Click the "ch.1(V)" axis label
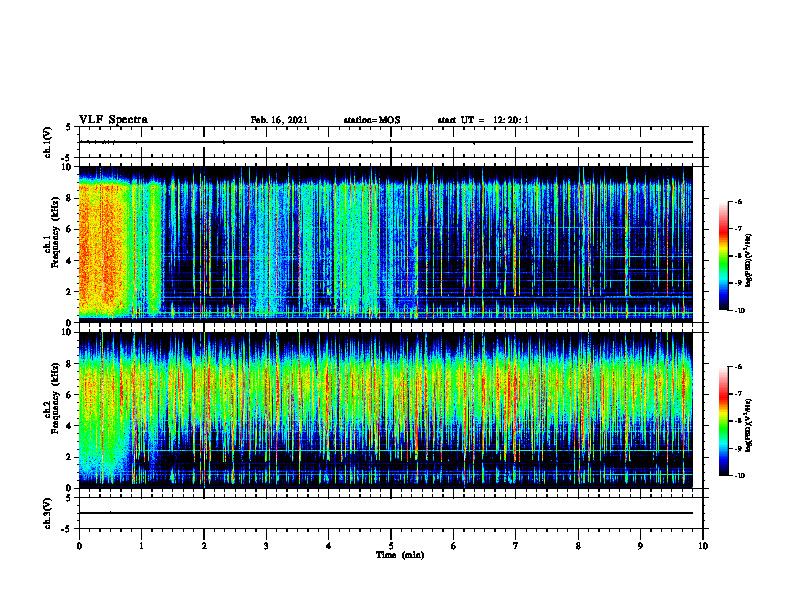Viewport: 792px width, 612px height. click(x=48, y=142)
